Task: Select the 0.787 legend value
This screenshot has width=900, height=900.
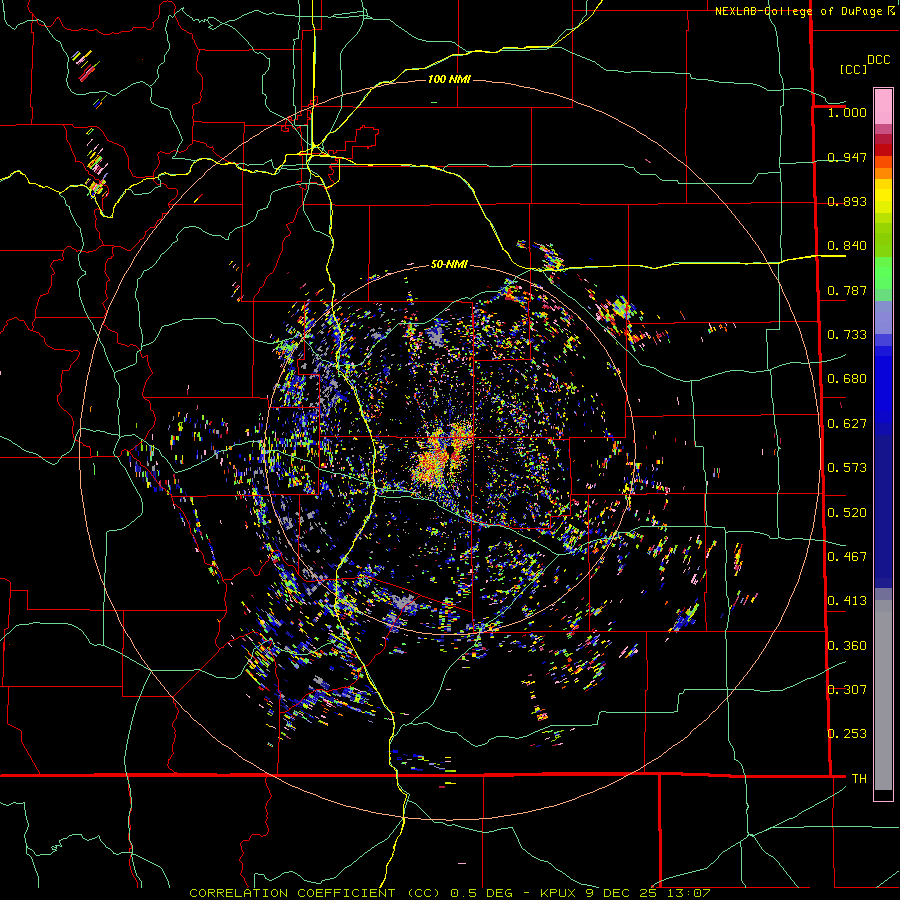Action: pyautogui.click(x=847, y=290)
